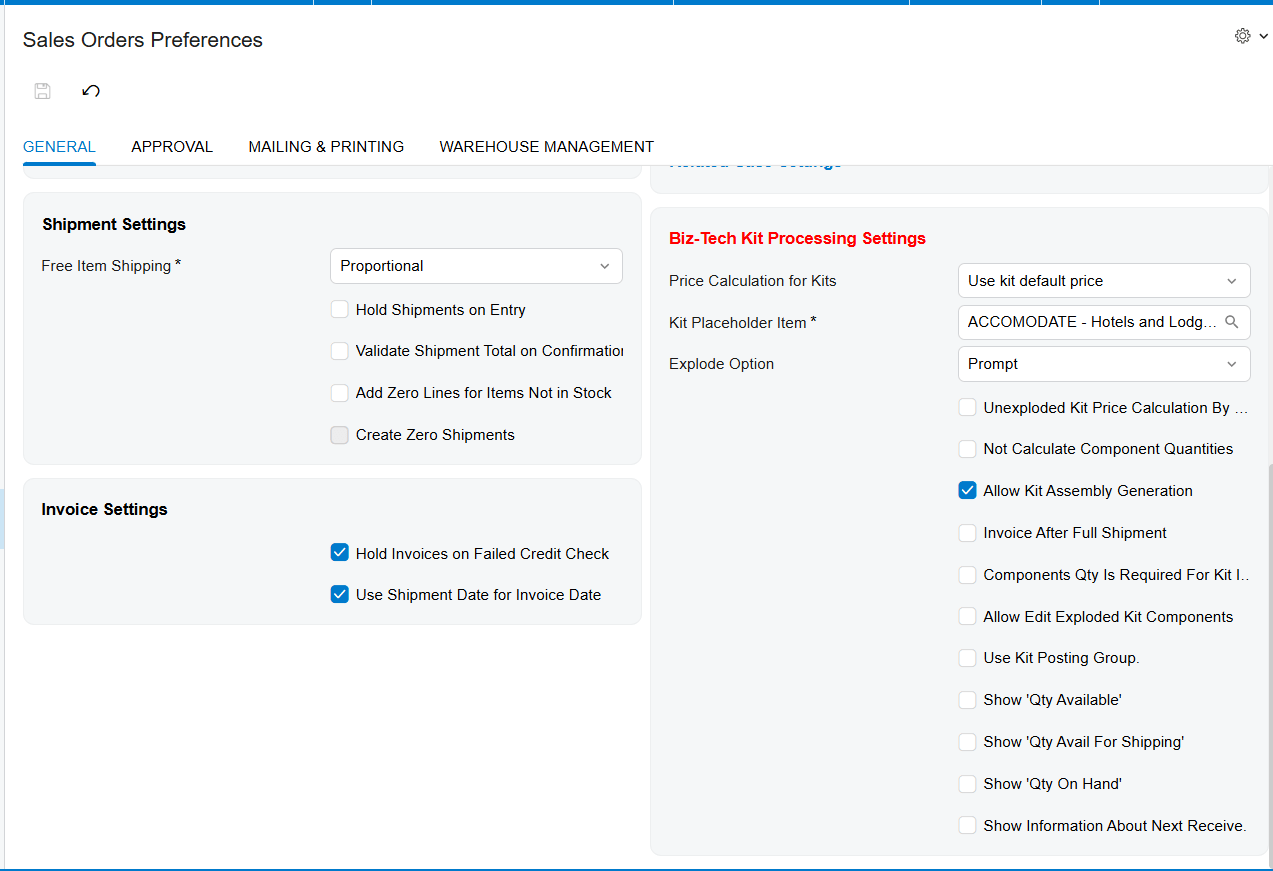The width and height of the screenshot is (1273, 871).
Task: Uncheck Allow Kit Assembly Generation
Action: coord(967,491)
